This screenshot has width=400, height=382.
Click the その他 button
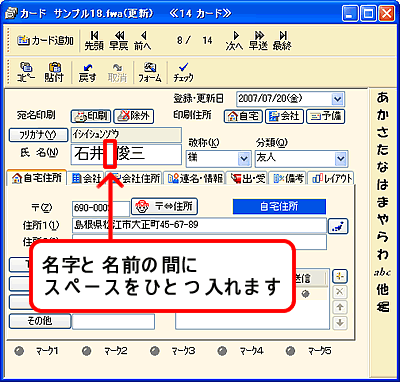[x=40, y=321]
